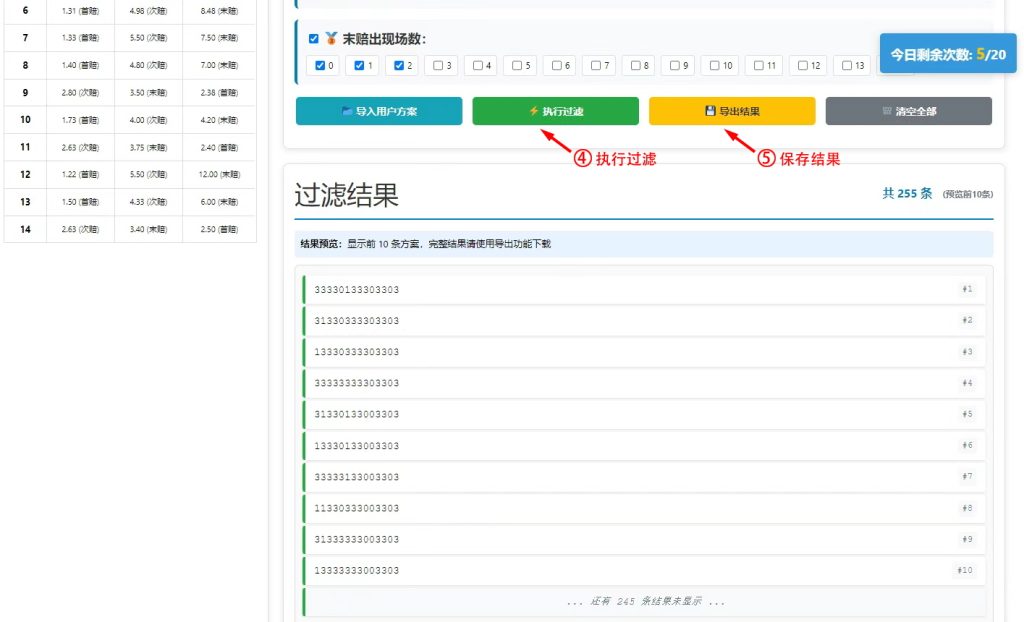Click the 2.80 (次赔) cell in row 9

80,92
